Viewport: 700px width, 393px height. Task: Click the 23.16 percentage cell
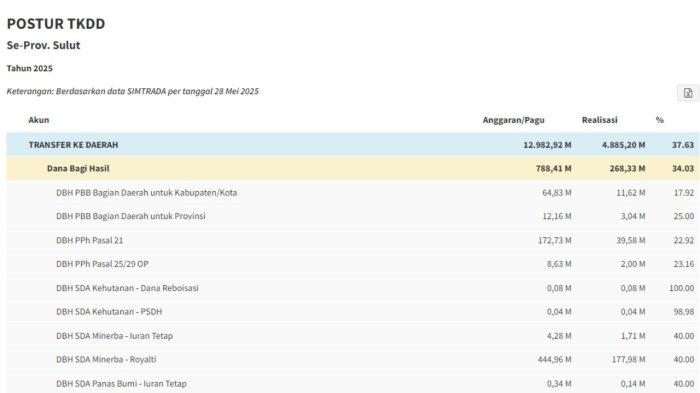point(684,264)
